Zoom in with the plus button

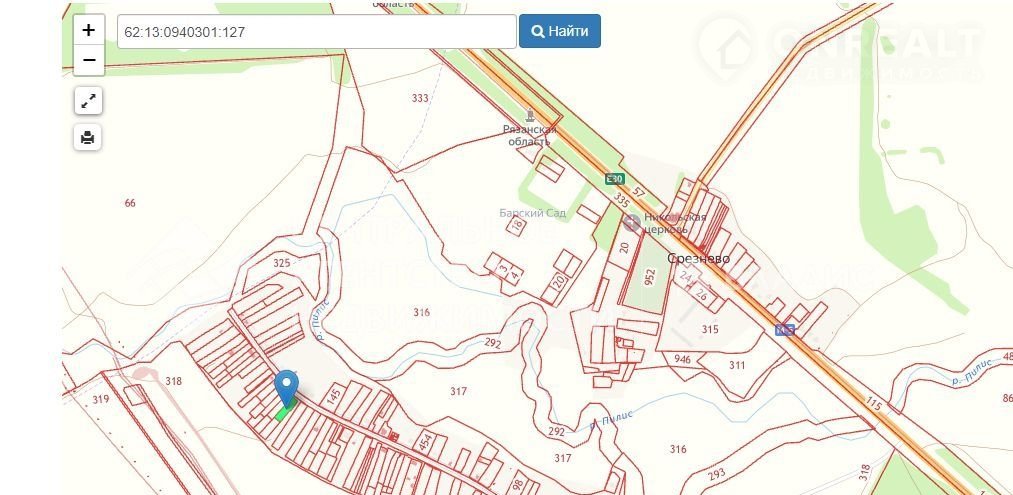tap(89, 30)
